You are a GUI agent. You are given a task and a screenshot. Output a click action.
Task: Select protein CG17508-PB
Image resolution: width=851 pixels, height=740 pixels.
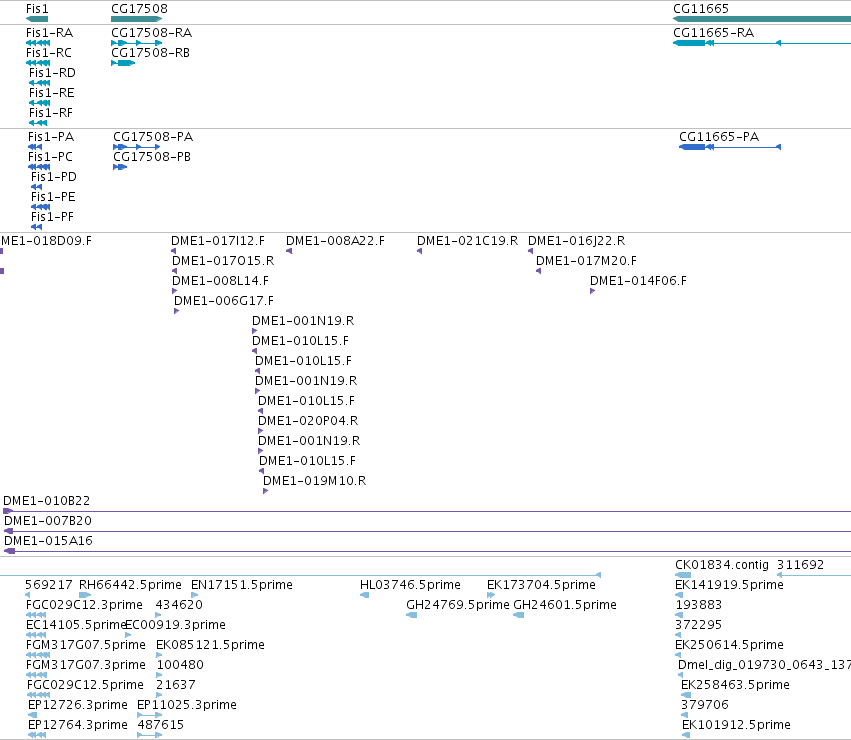tap(120, 167)
